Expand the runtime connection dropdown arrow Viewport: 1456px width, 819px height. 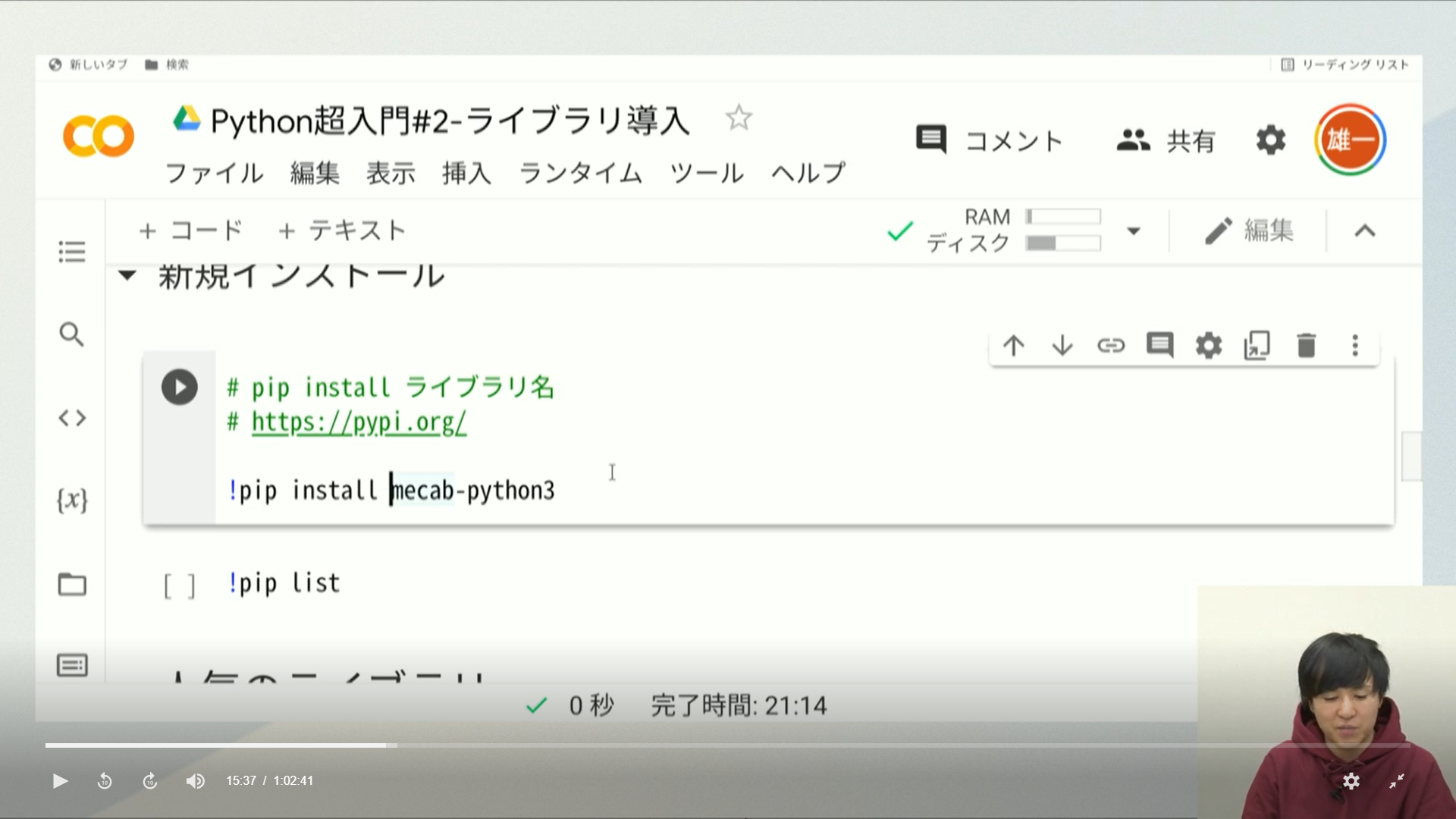[1134, 231]
